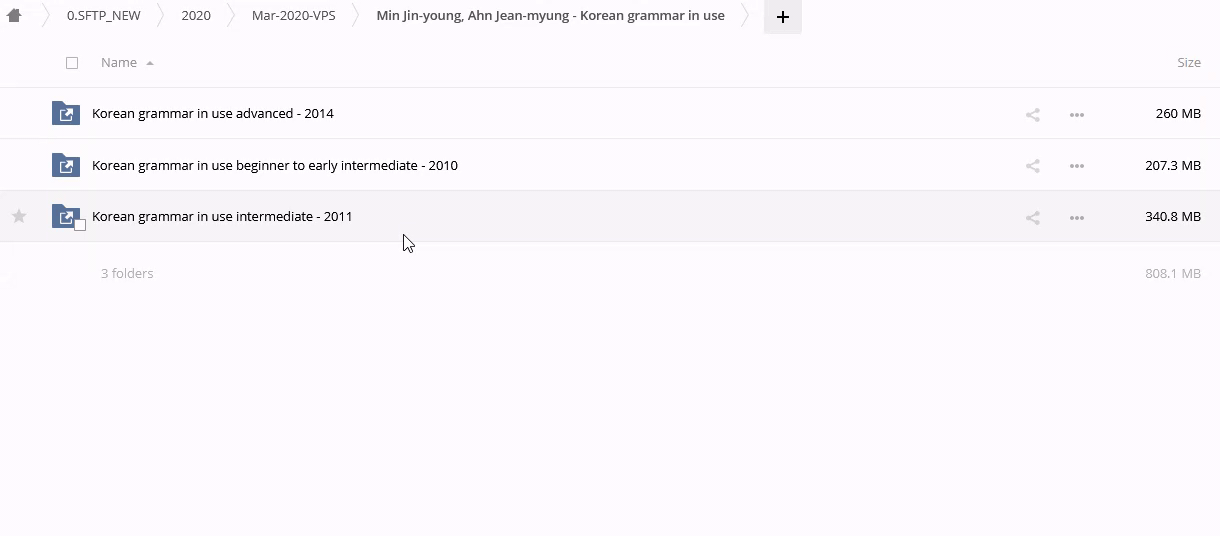Open current folder breadcrumb Korean grammar in use

pyautogui.click(x=550, y=16)
